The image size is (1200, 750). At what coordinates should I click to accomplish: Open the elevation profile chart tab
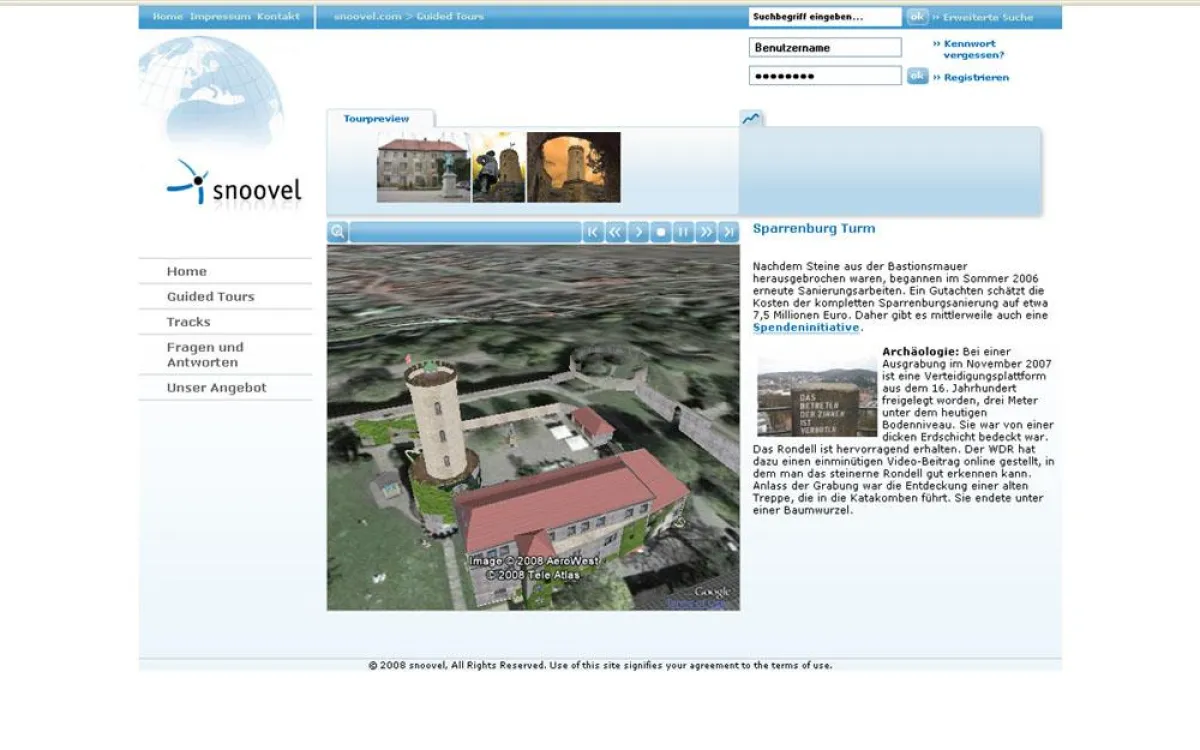pyautogui.click(x=751, y=118)
